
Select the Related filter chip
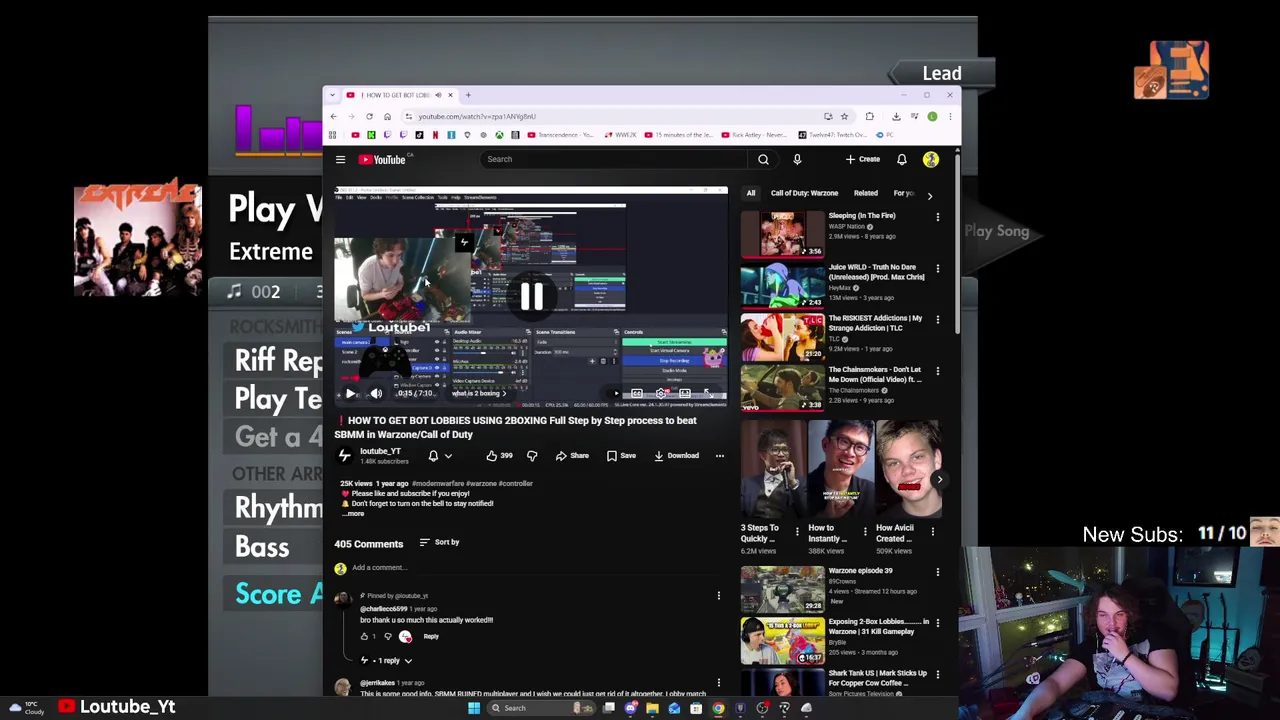coord(866,193)
